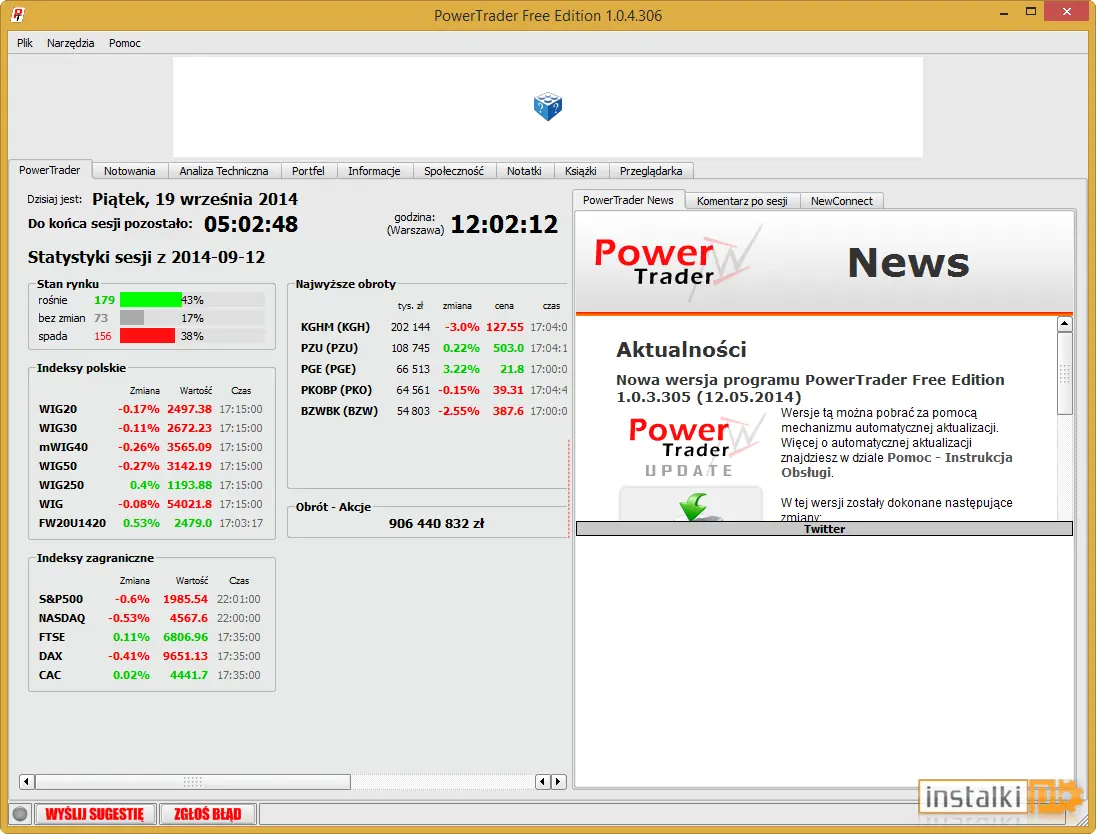
Task: Click the WIG20 index row
Action: point(151,409)
